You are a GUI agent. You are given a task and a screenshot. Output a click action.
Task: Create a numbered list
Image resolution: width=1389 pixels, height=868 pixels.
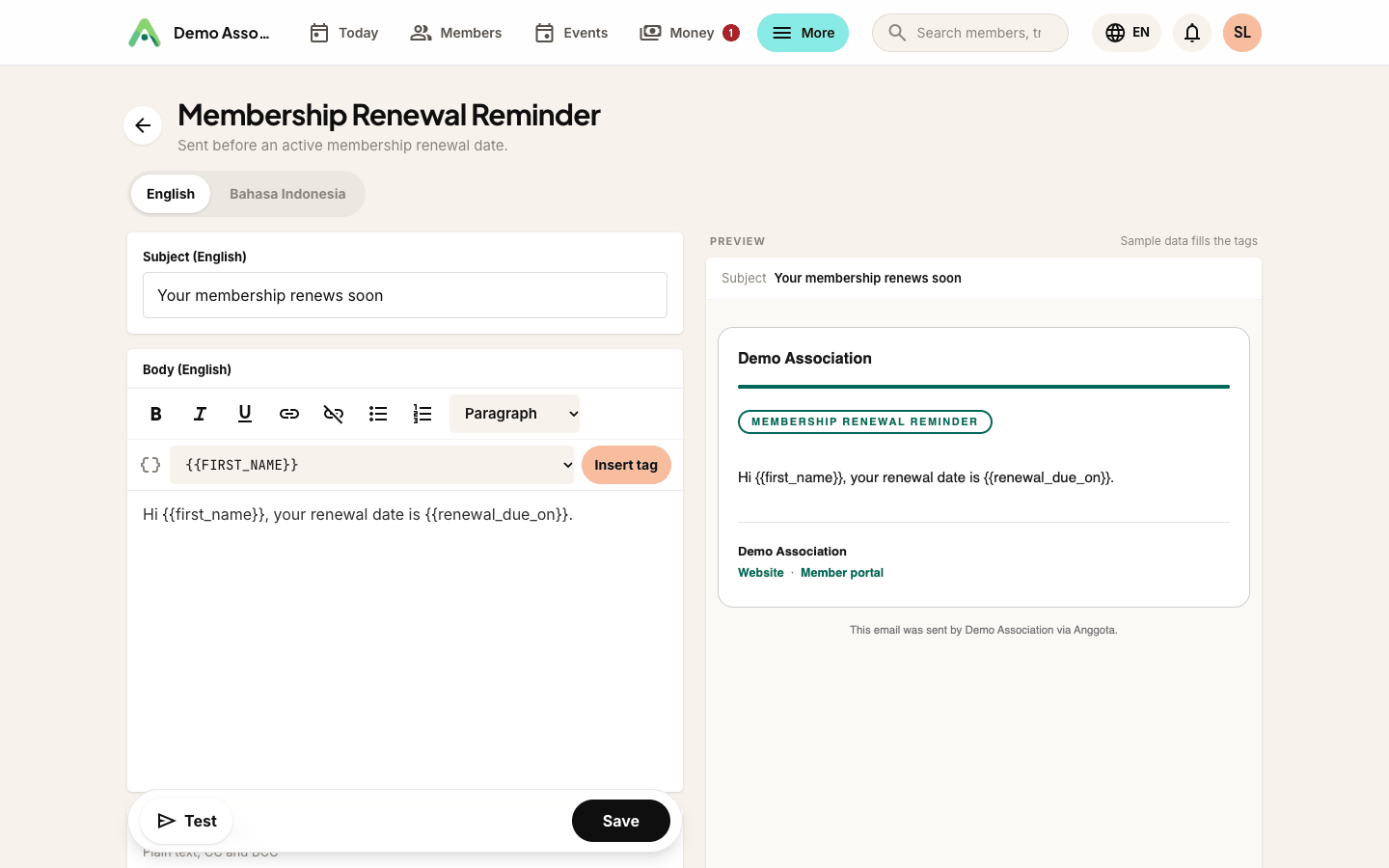point(422,414)
